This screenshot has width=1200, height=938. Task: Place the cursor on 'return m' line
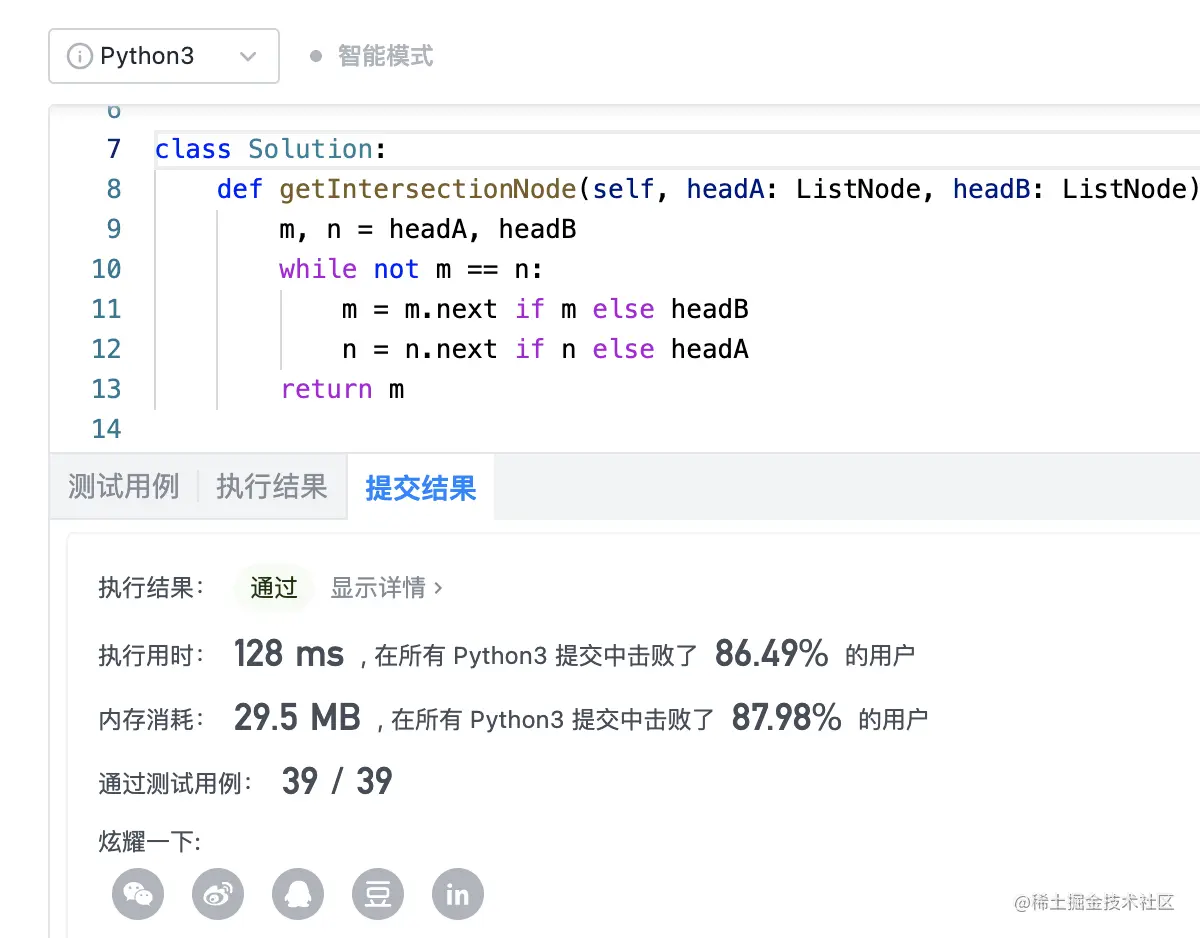point(343,389)
